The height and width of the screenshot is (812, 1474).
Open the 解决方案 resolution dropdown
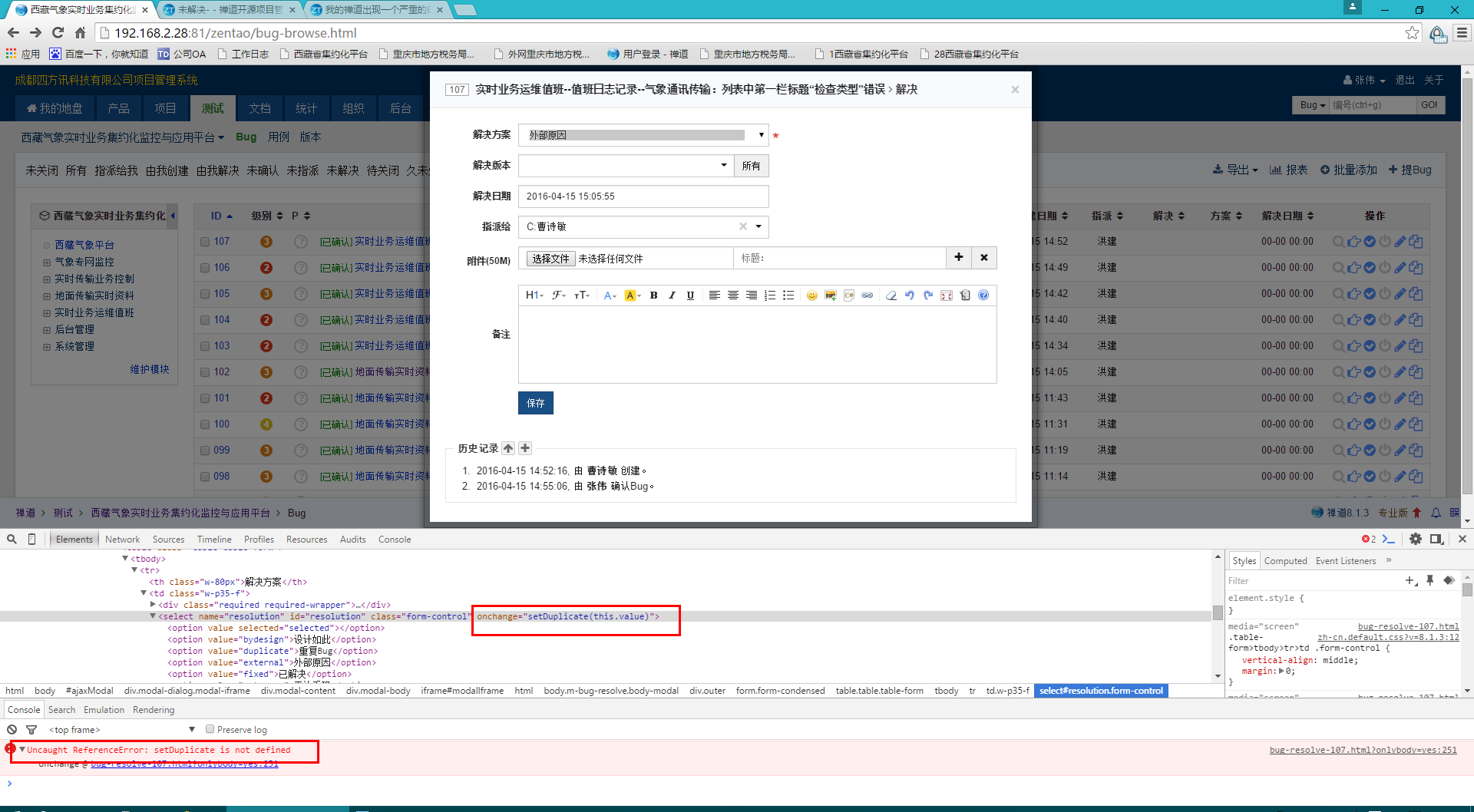[643, 135]
